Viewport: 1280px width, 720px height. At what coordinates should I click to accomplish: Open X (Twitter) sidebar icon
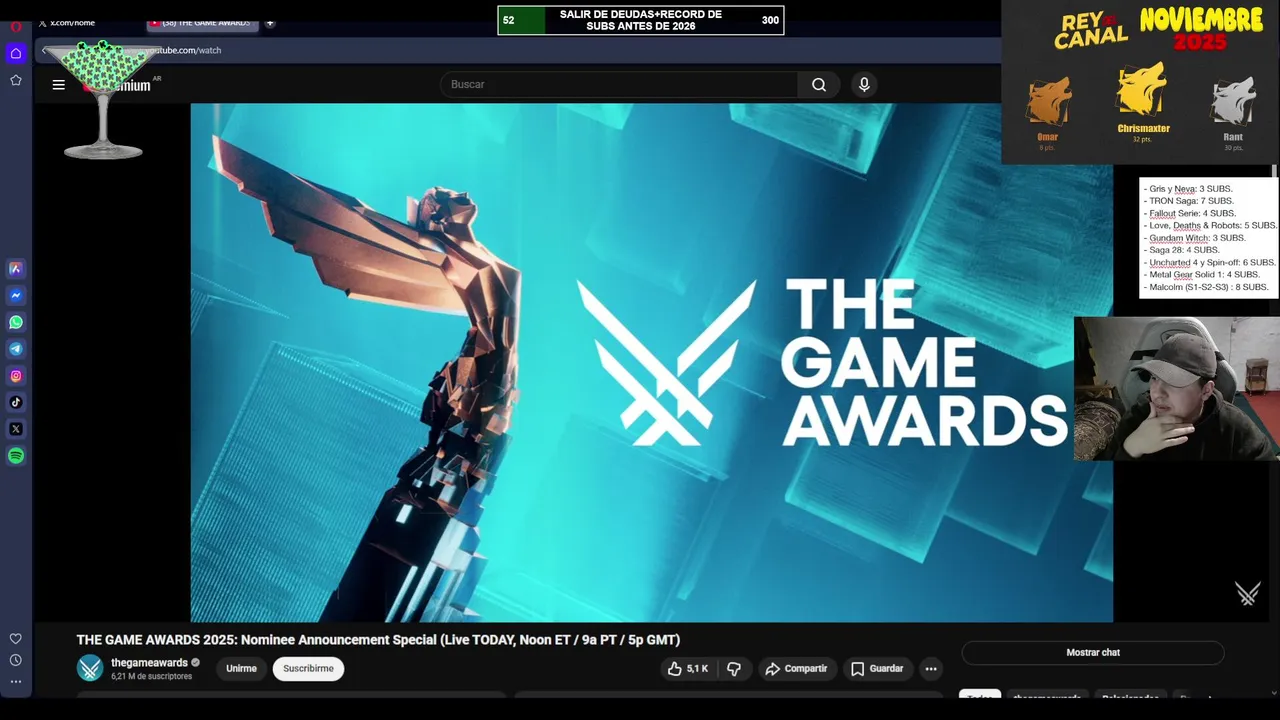click(16, 429)
